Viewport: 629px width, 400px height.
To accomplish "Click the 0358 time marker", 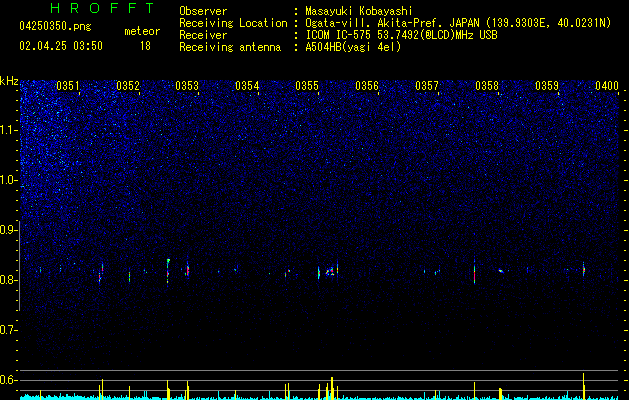I will 487,86.
